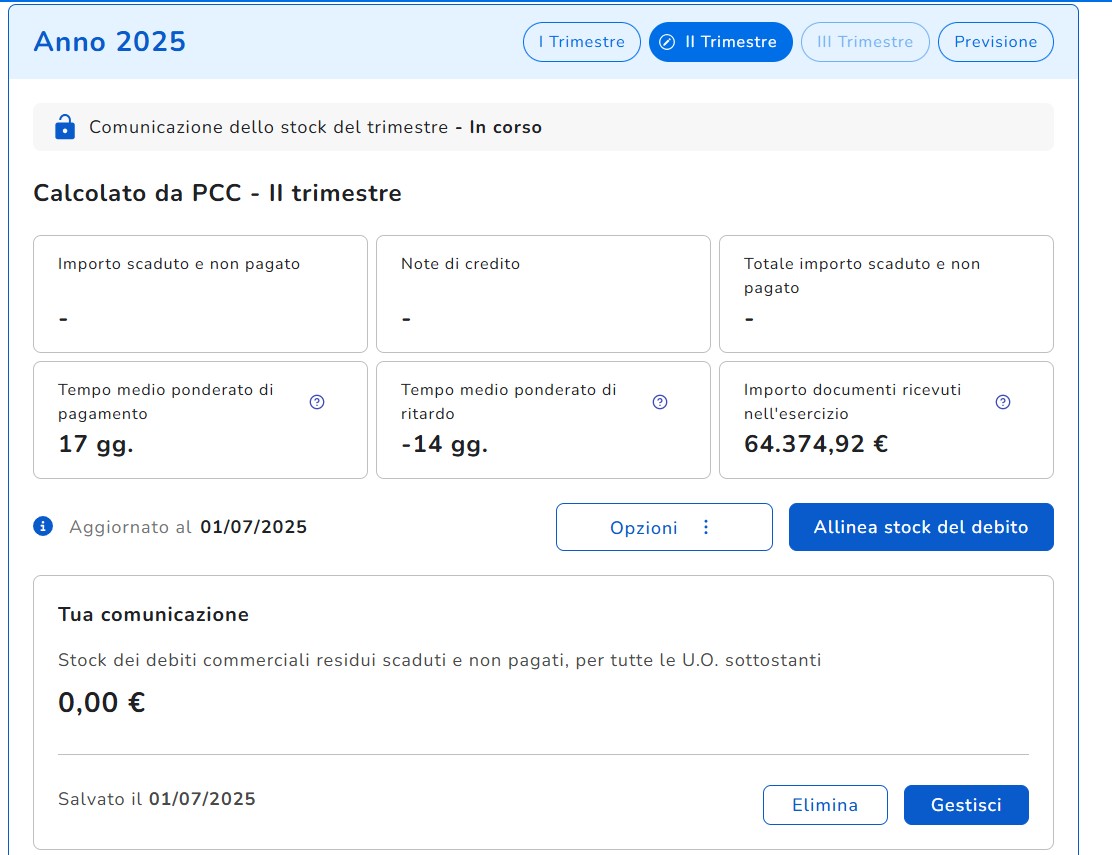Image resolution: width=1112 pixels, height=855 pixels.
Task: Click help icon for Tempo medio di pagamento
Action: coord(317,402)
